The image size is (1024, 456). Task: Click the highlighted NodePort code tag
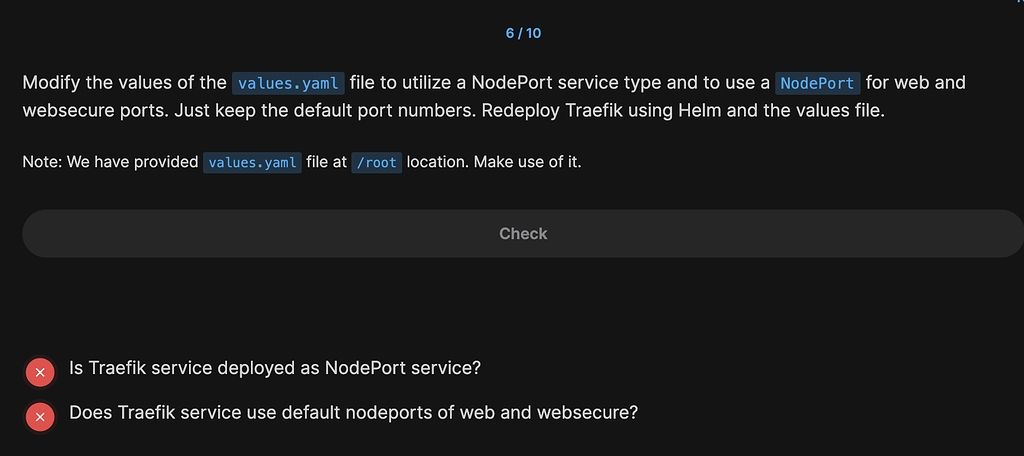click(x=816, y=83)
